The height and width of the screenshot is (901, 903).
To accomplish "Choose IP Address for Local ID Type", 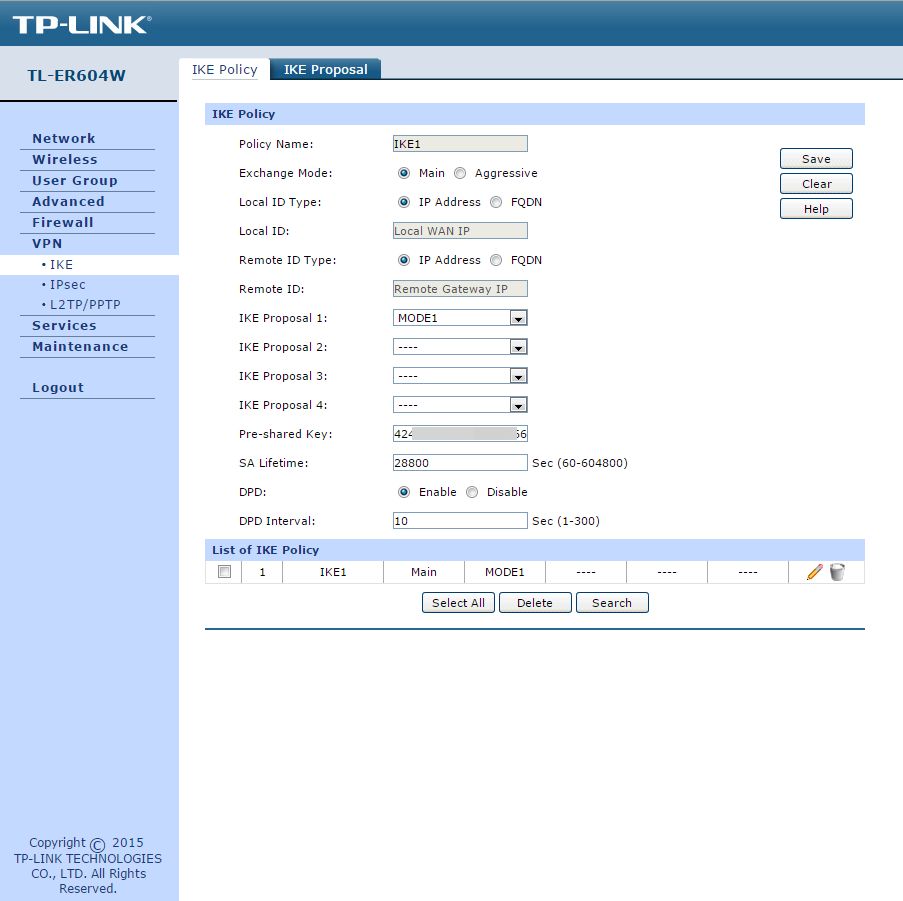I will pos(404,202).
